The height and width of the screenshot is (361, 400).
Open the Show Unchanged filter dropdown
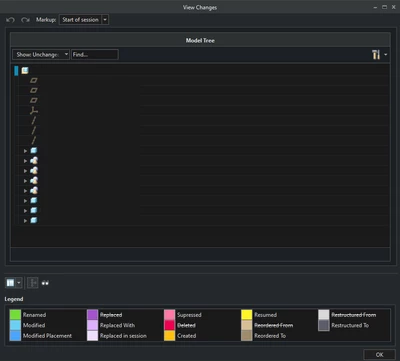(x=41, y=55)
